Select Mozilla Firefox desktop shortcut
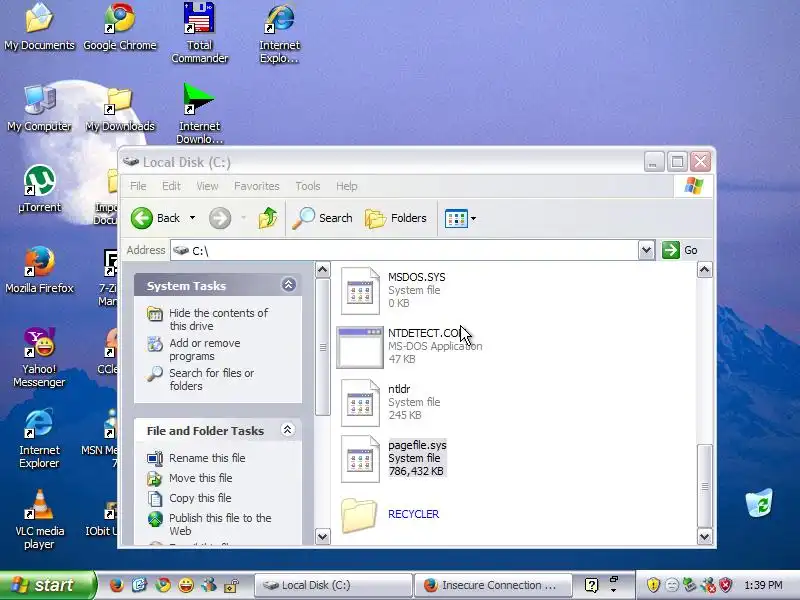The height and width of the screenshot is (600, 800). pos(39,270)
